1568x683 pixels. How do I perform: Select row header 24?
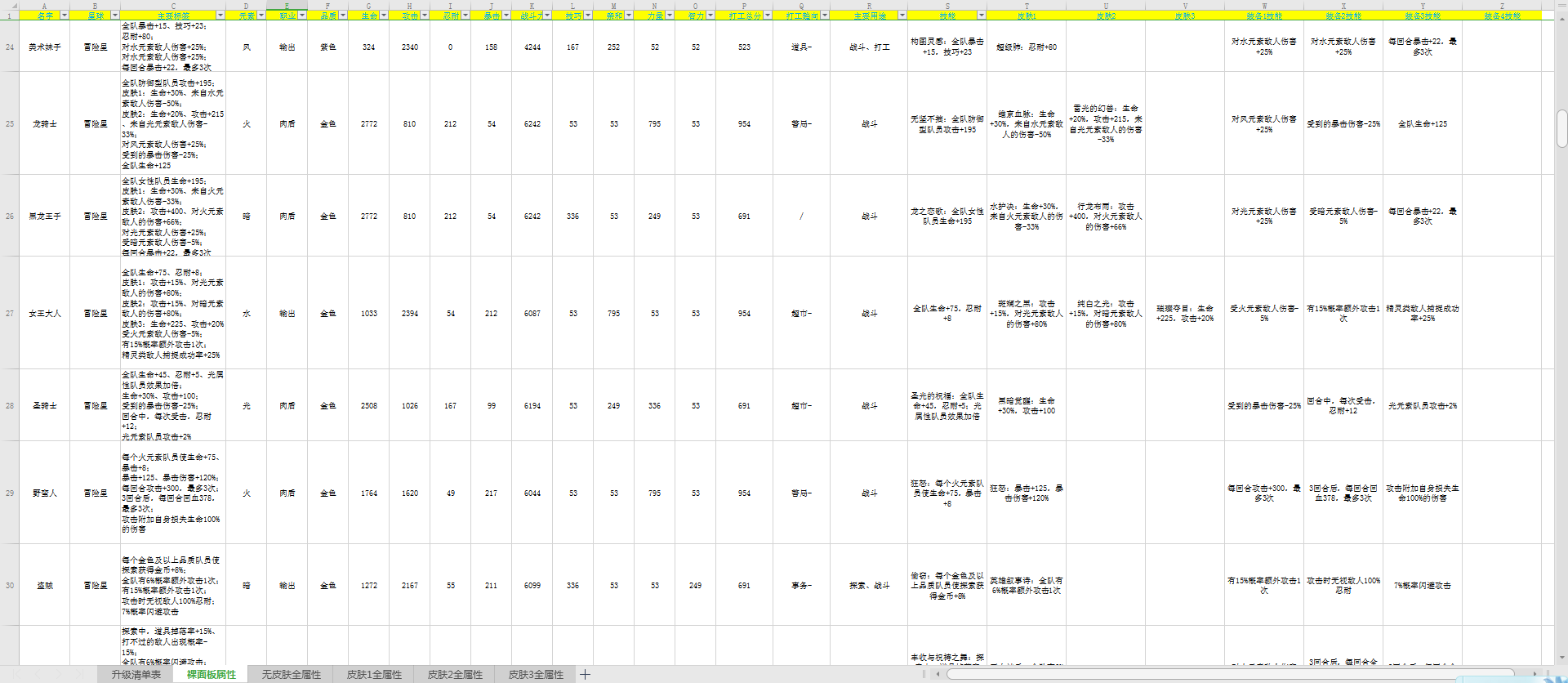coord(10,47)
